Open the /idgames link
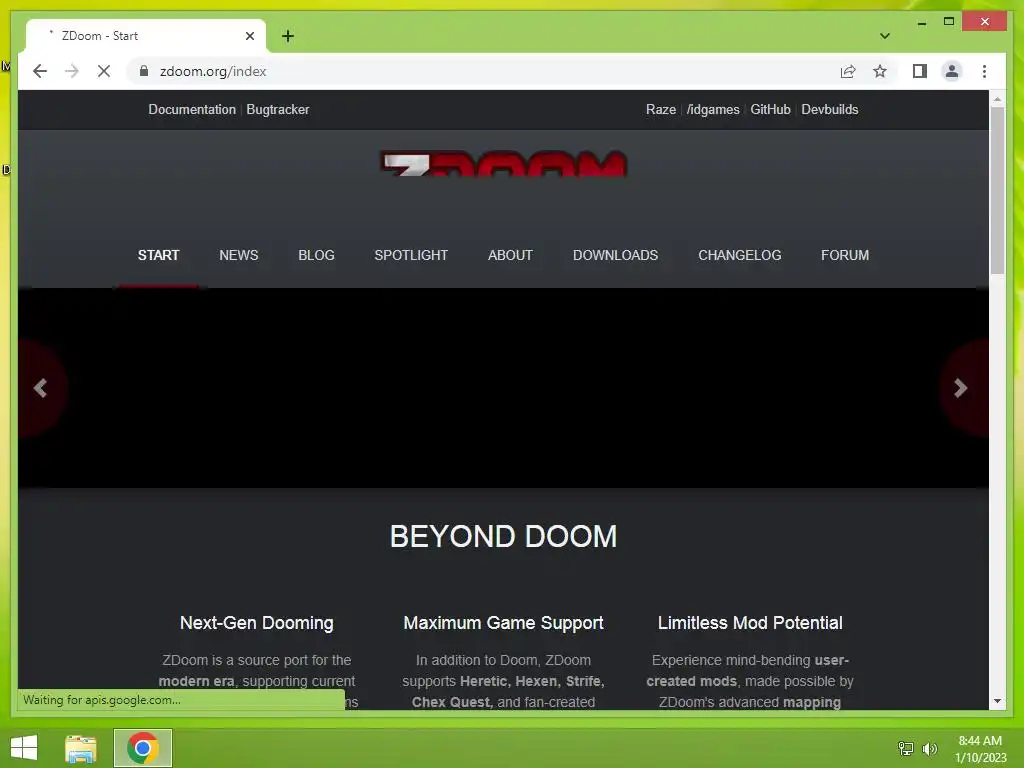Viewport: 1024px width, 768px height. pyautogui.click(x=712, y=110)
